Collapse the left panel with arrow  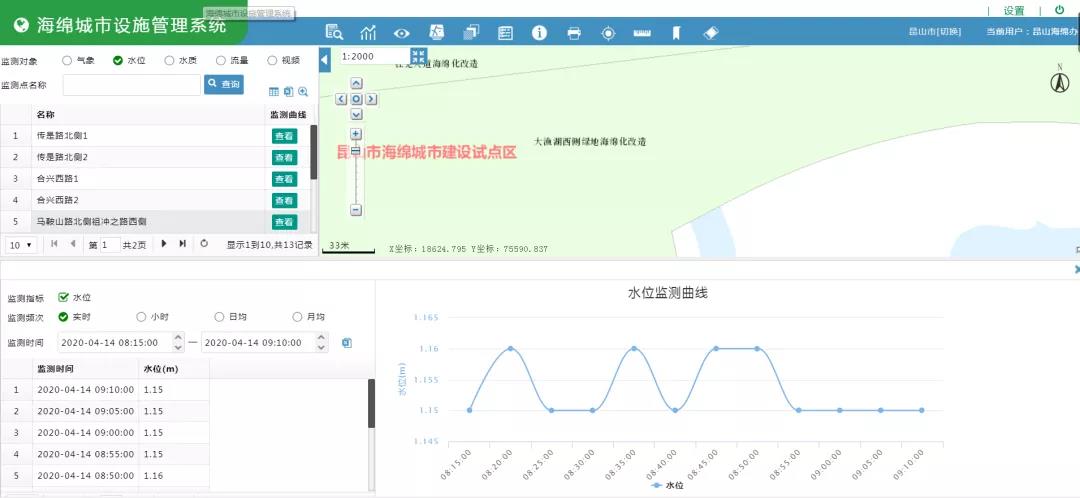[325, 61]
